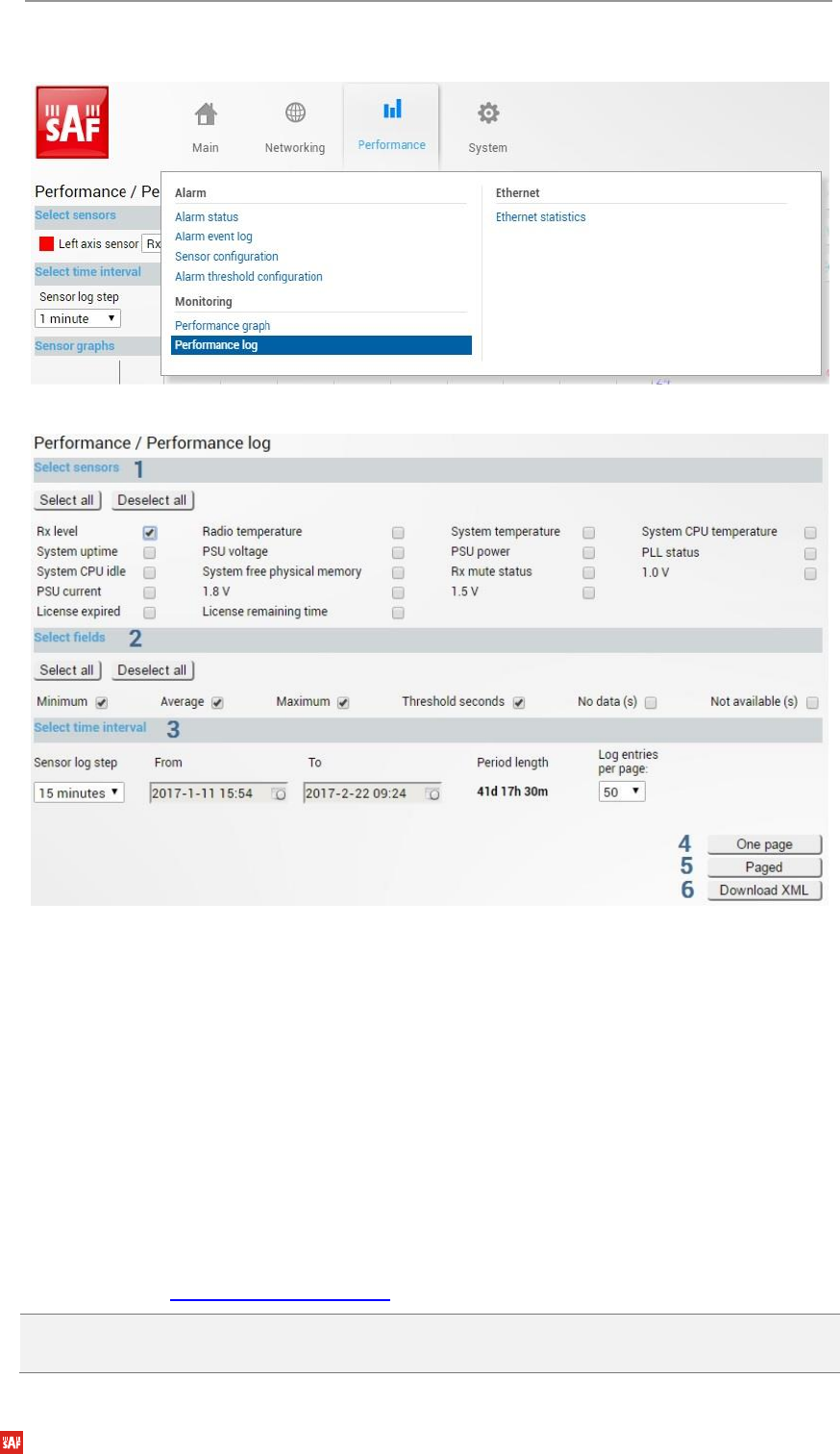The image size is (840, 1454).
Task: Click Select all under Select sensors
Action: (x=67, y=500)
